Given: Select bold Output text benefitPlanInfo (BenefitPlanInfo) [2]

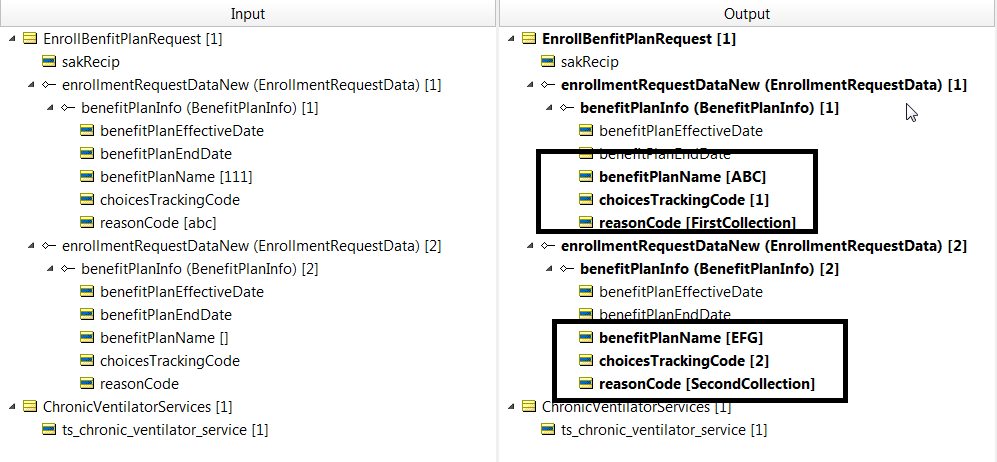Looking at the screenshot, I should point(710,269).
